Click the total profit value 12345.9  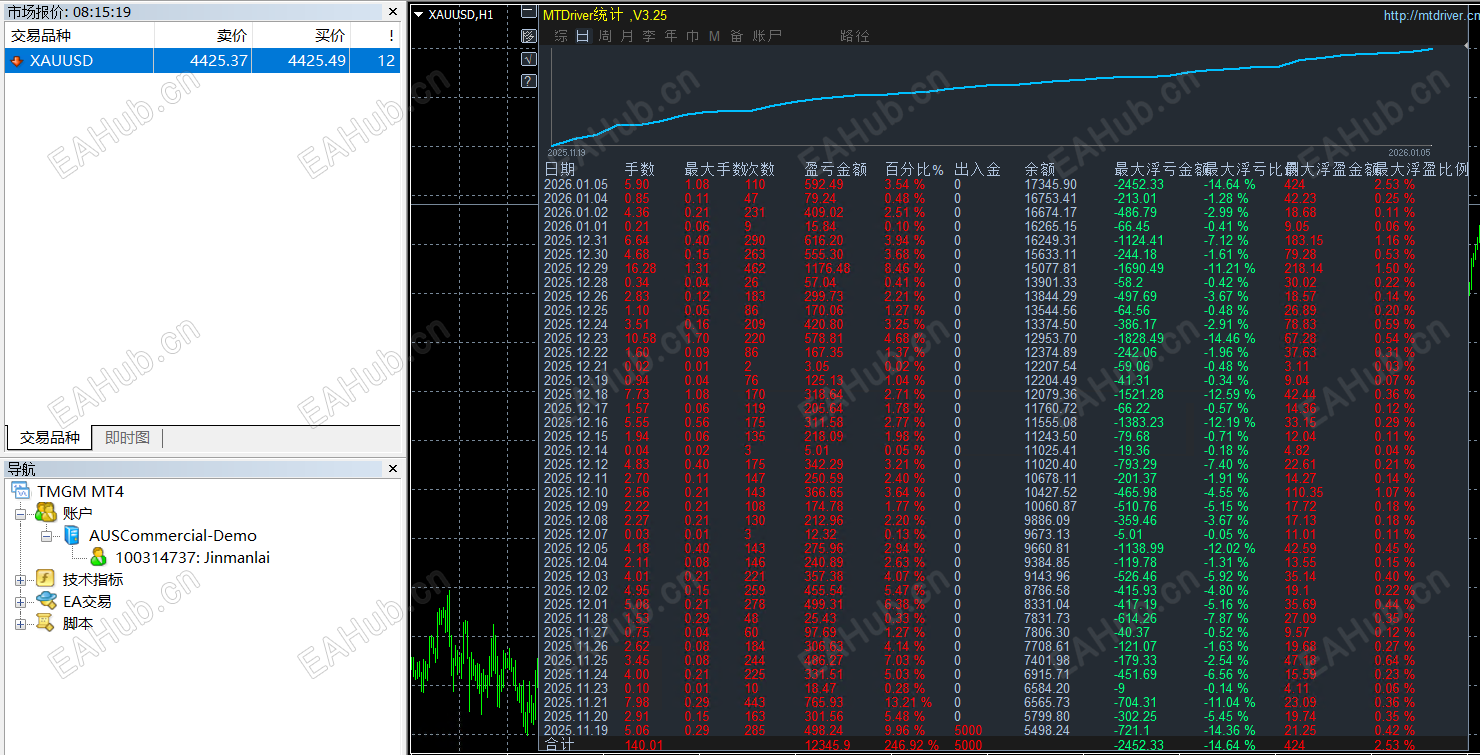(x=827, y=745)
